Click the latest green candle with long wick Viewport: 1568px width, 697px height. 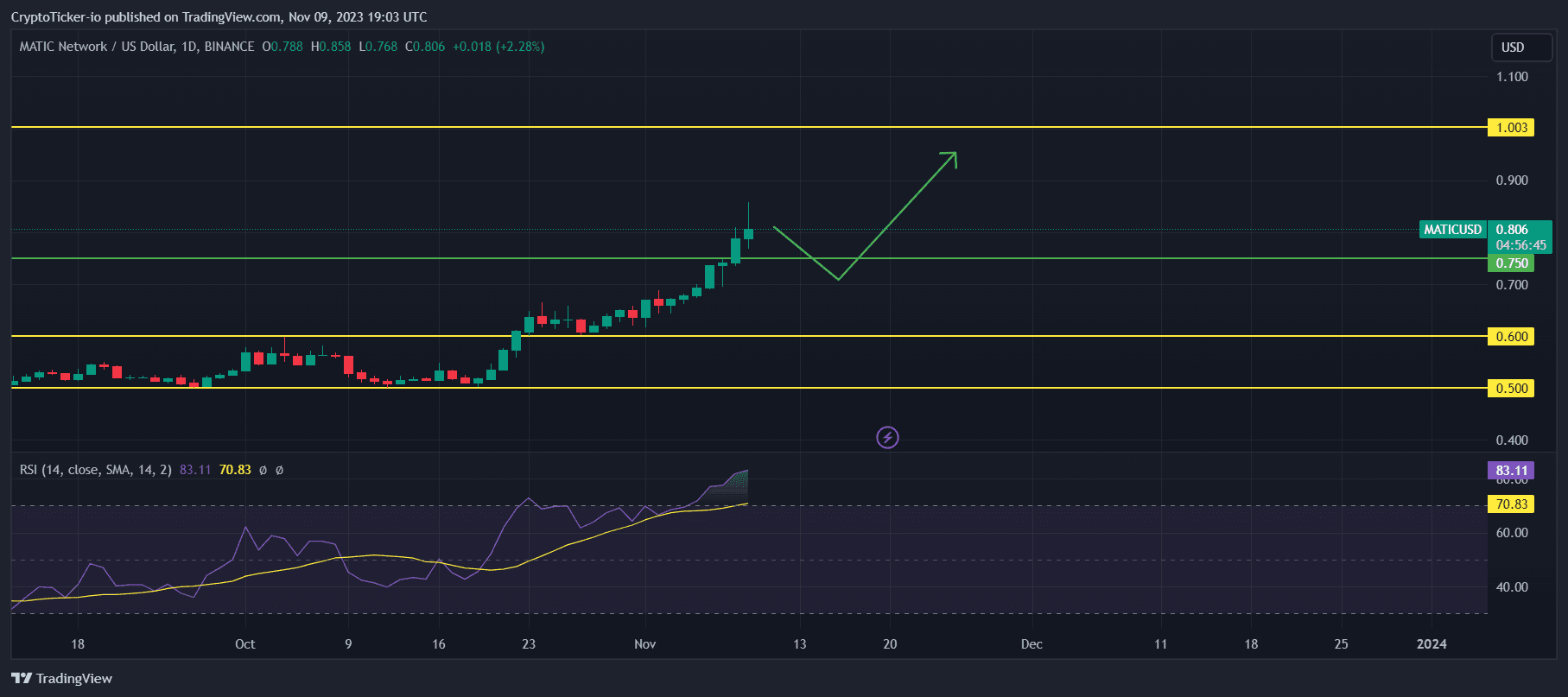pyautogui.click(x=748, y=233)
